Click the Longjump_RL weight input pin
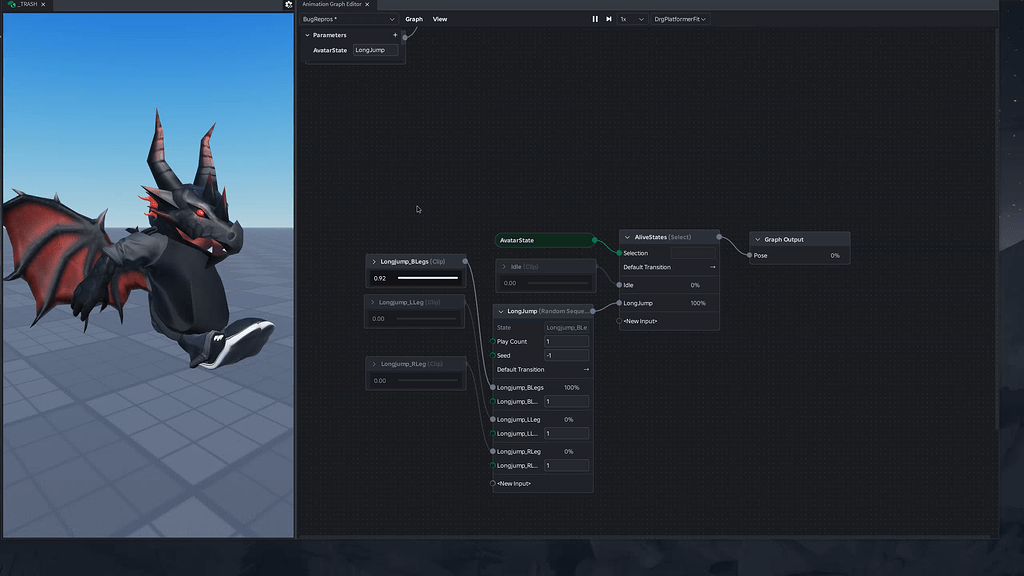This screenshot has height=576, width=1024. [492, 466]
